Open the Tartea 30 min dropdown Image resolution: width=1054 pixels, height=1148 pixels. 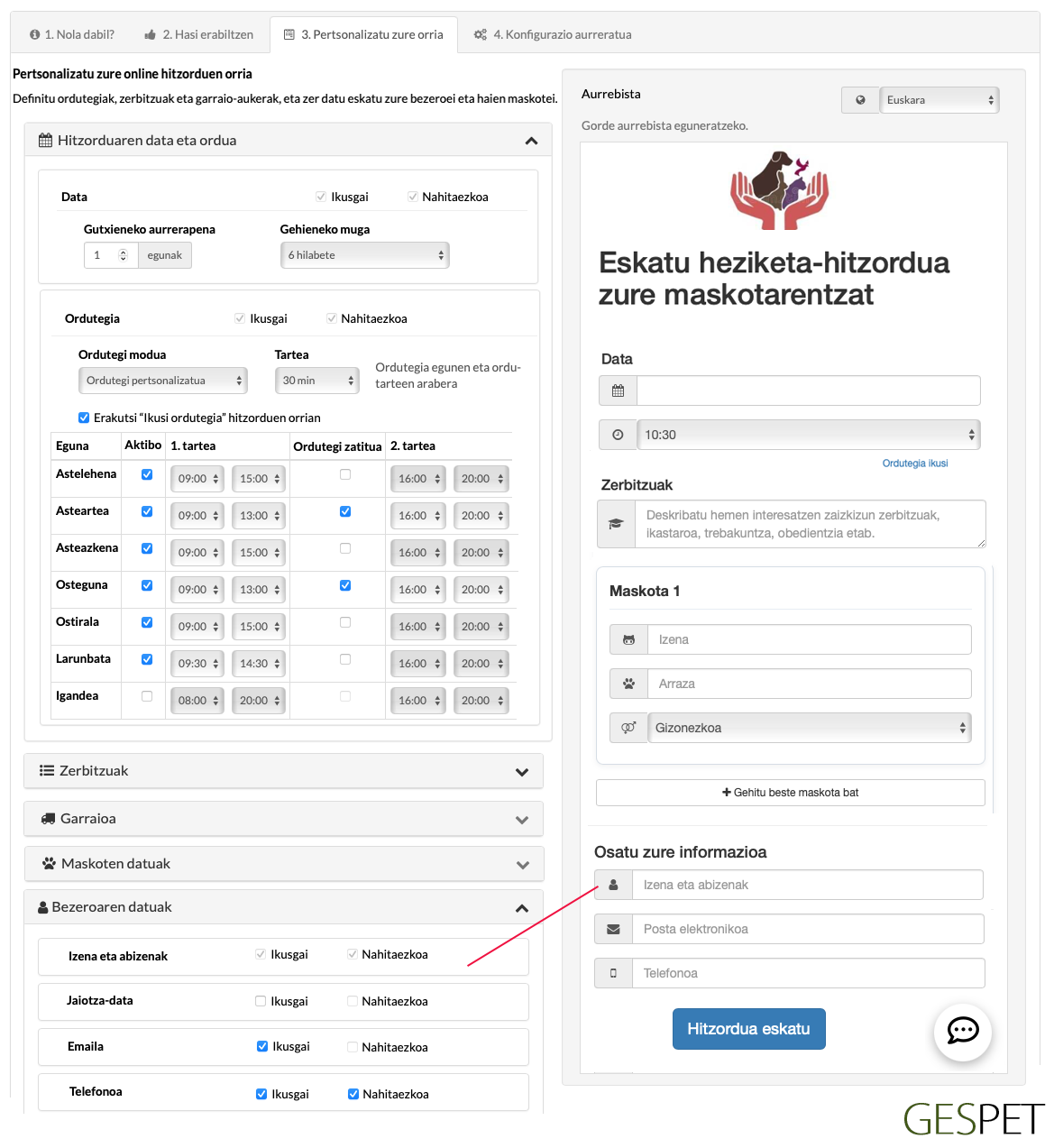[317, 381]
